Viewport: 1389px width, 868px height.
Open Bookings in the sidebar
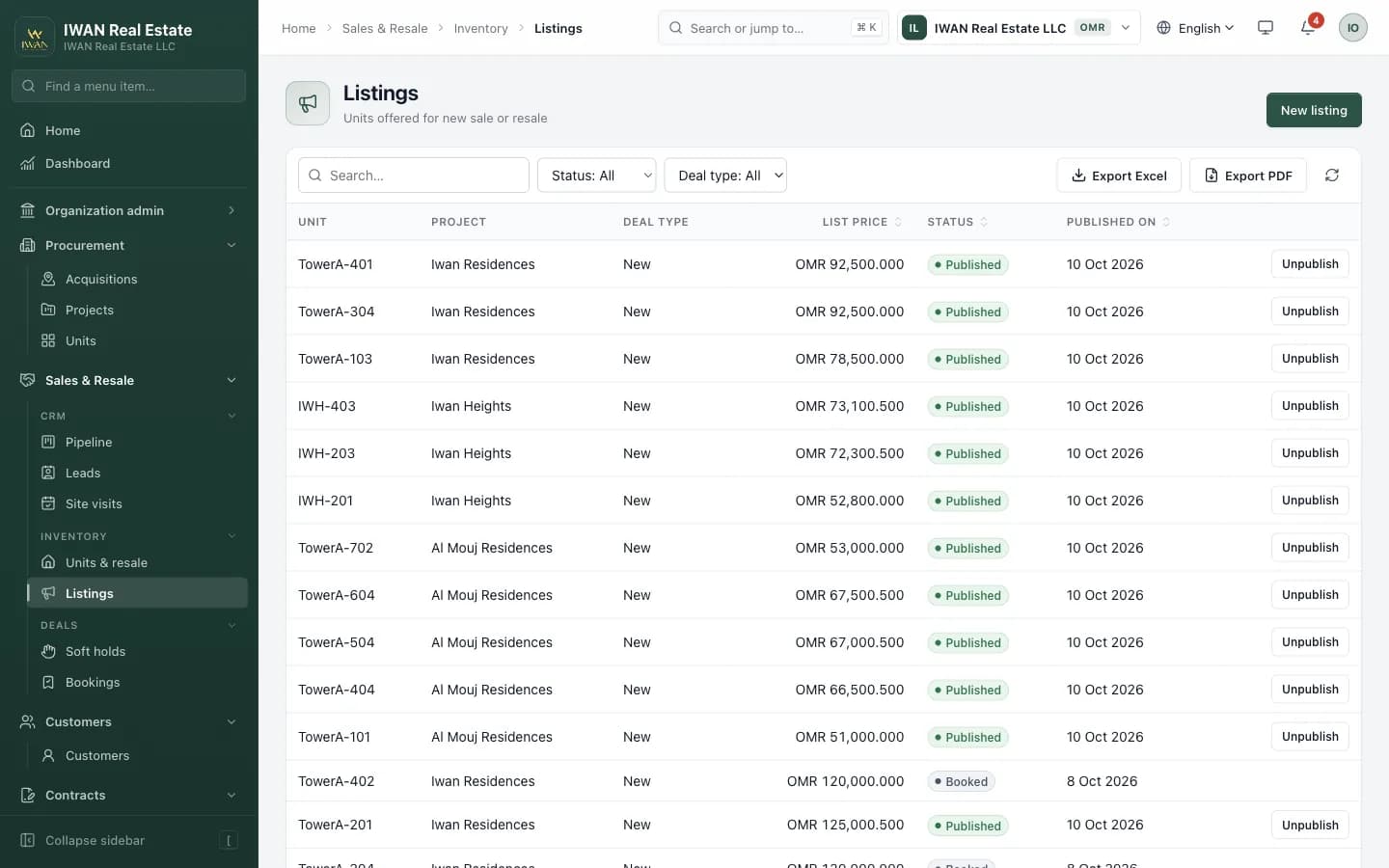(138, 682)
